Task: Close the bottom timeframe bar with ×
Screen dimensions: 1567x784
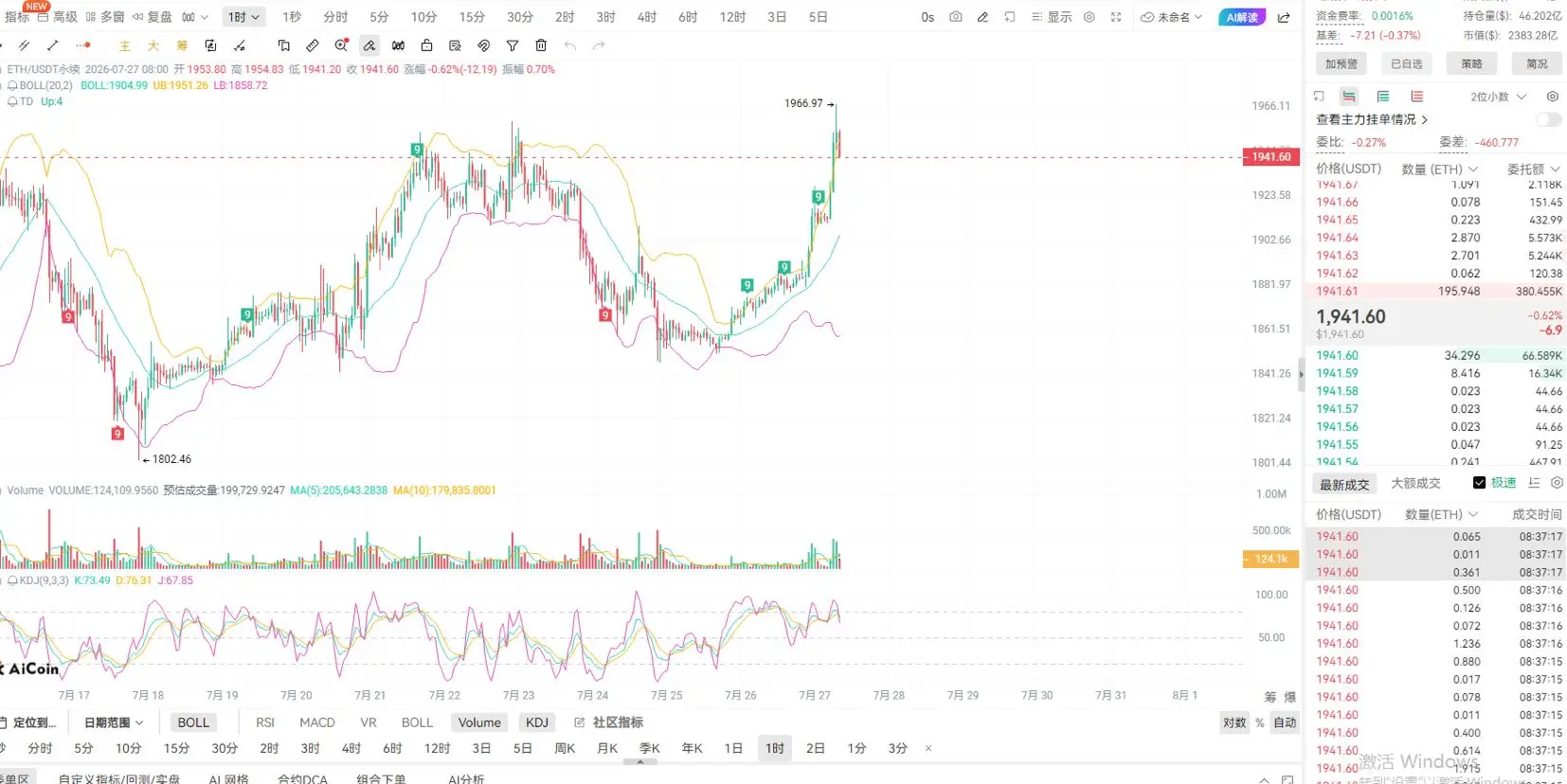Action: 928,748
